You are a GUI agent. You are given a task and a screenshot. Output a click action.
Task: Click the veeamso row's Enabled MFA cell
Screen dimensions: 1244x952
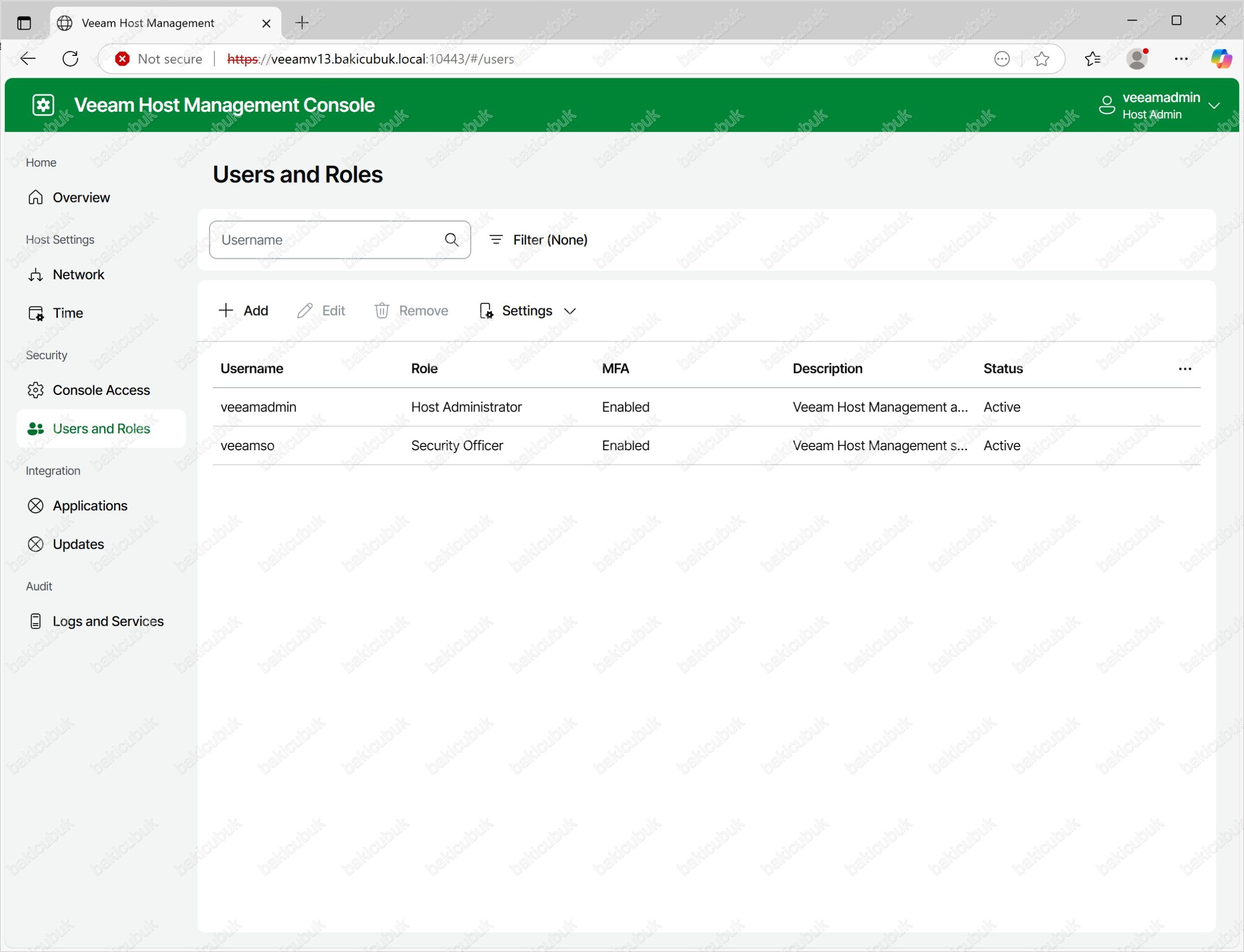[625, 445]
